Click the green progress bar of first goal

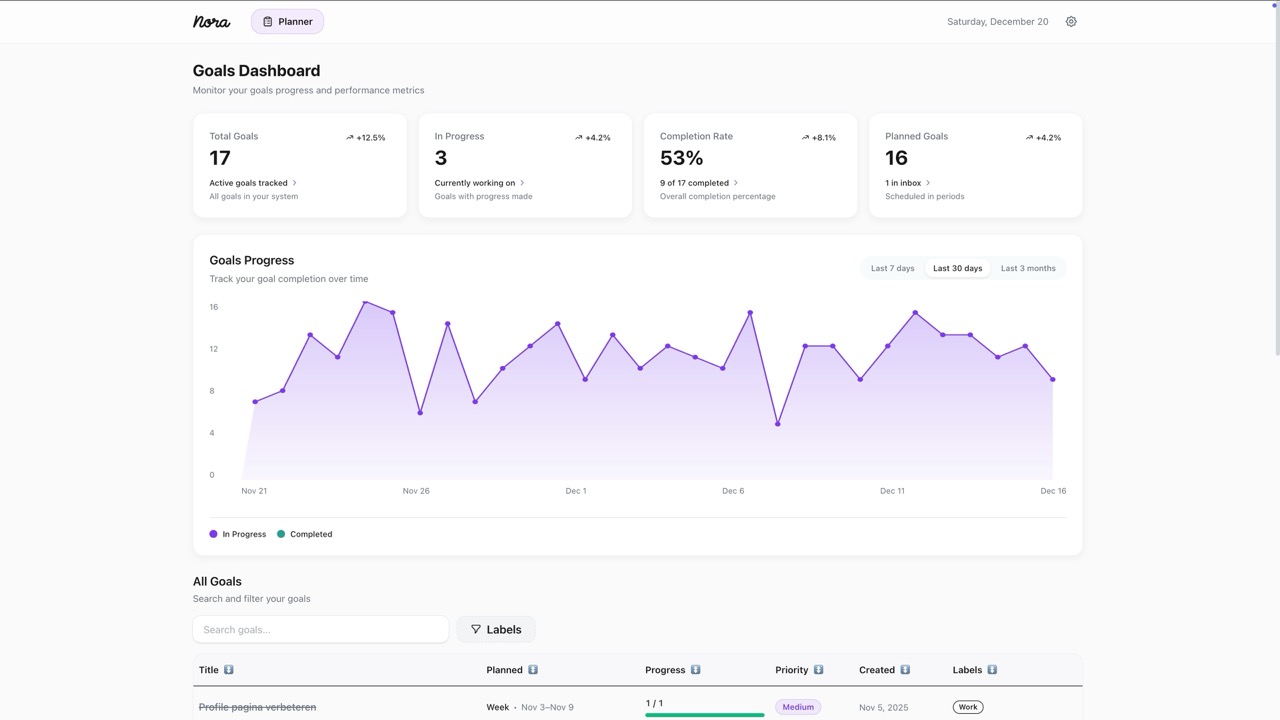pyautogui.click(x=704, y=715)
